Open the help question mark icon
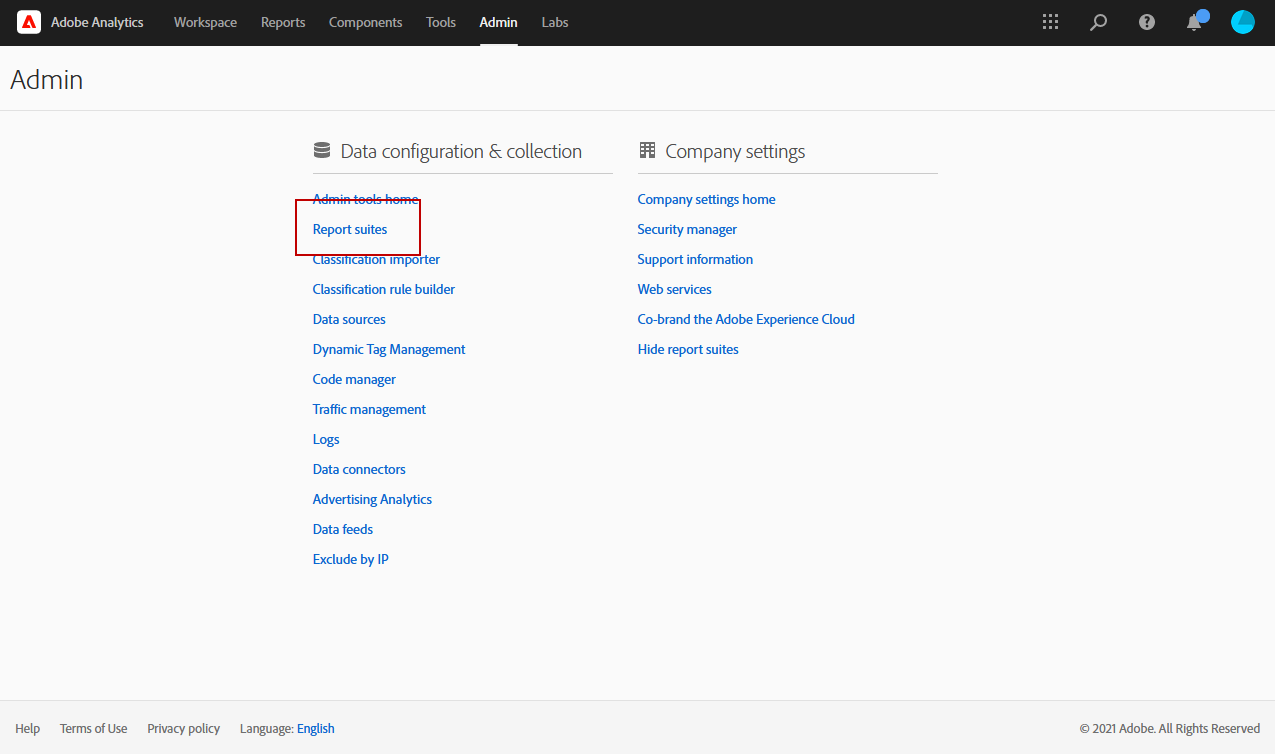Viewport: 1275px width, 754px height. 1147,22
